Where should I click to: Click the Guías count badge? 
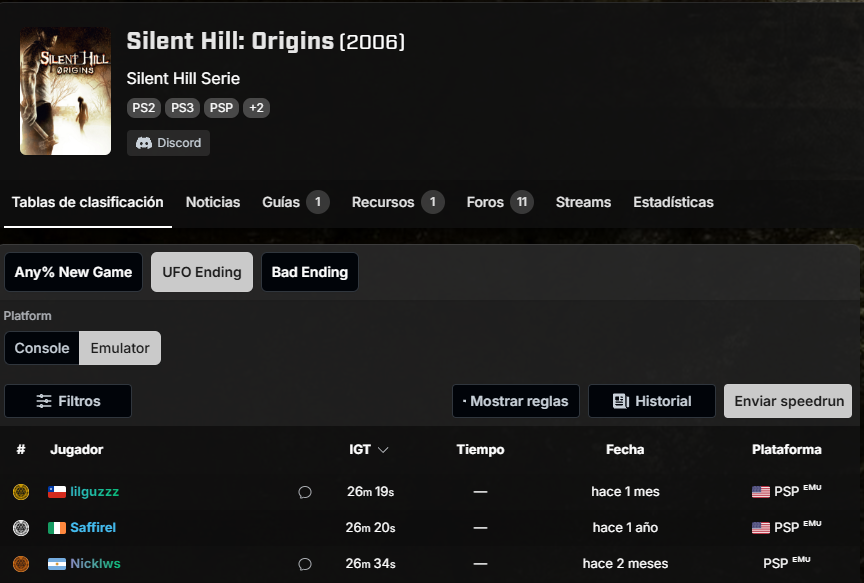coord(318,202)
